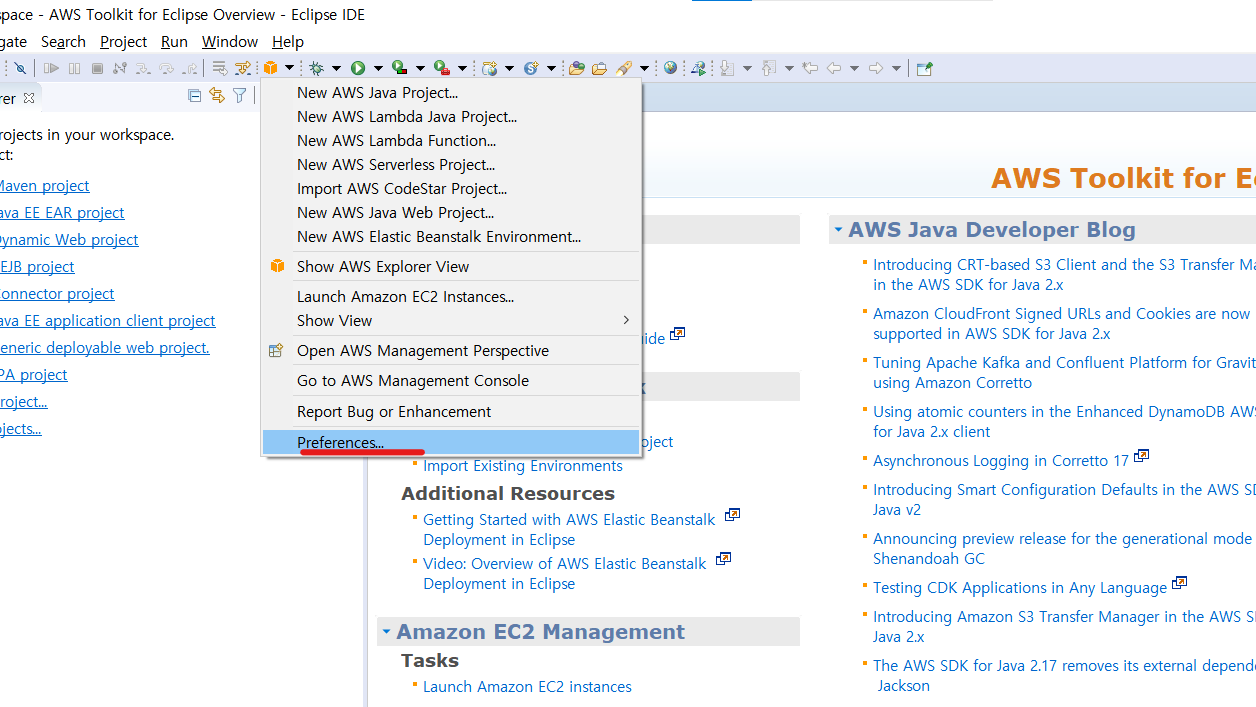
Task: Click the Open Web Browser globe icon
Action: (x=670, y=68)
